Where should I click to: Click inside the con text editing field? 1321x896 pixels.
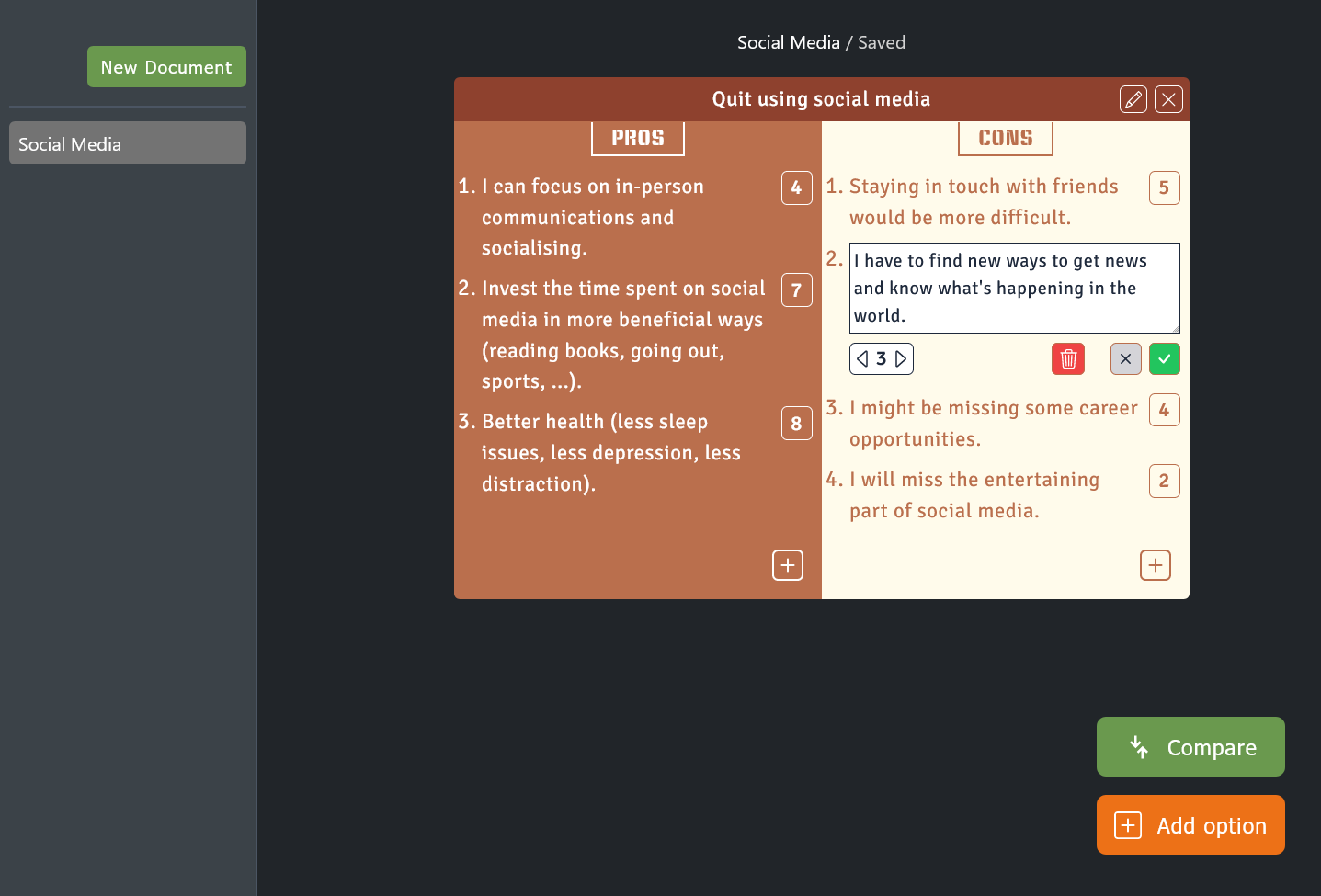[1013, 288]
